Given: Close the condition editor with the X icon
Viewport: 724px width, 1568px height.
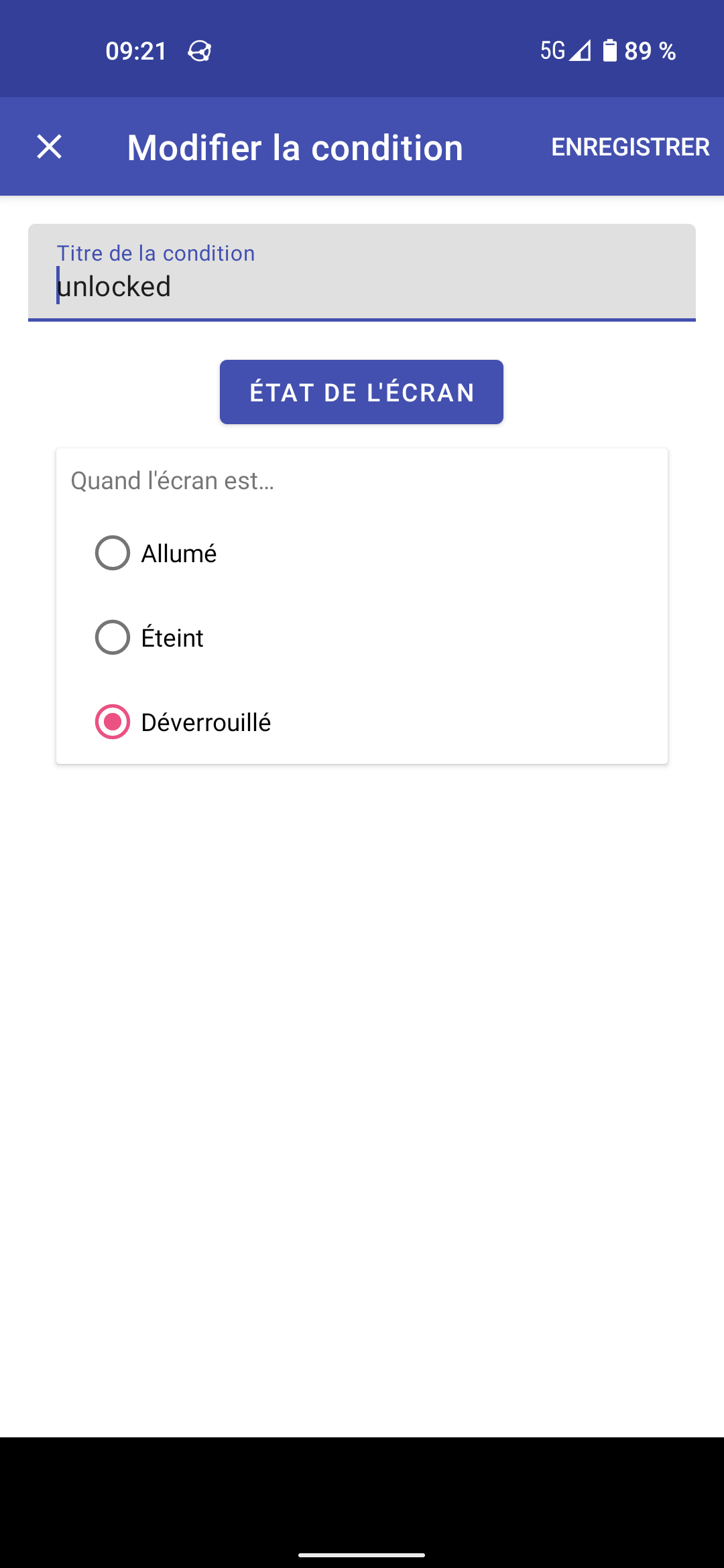Looking at the screenshot, I should tap(49, 147).
